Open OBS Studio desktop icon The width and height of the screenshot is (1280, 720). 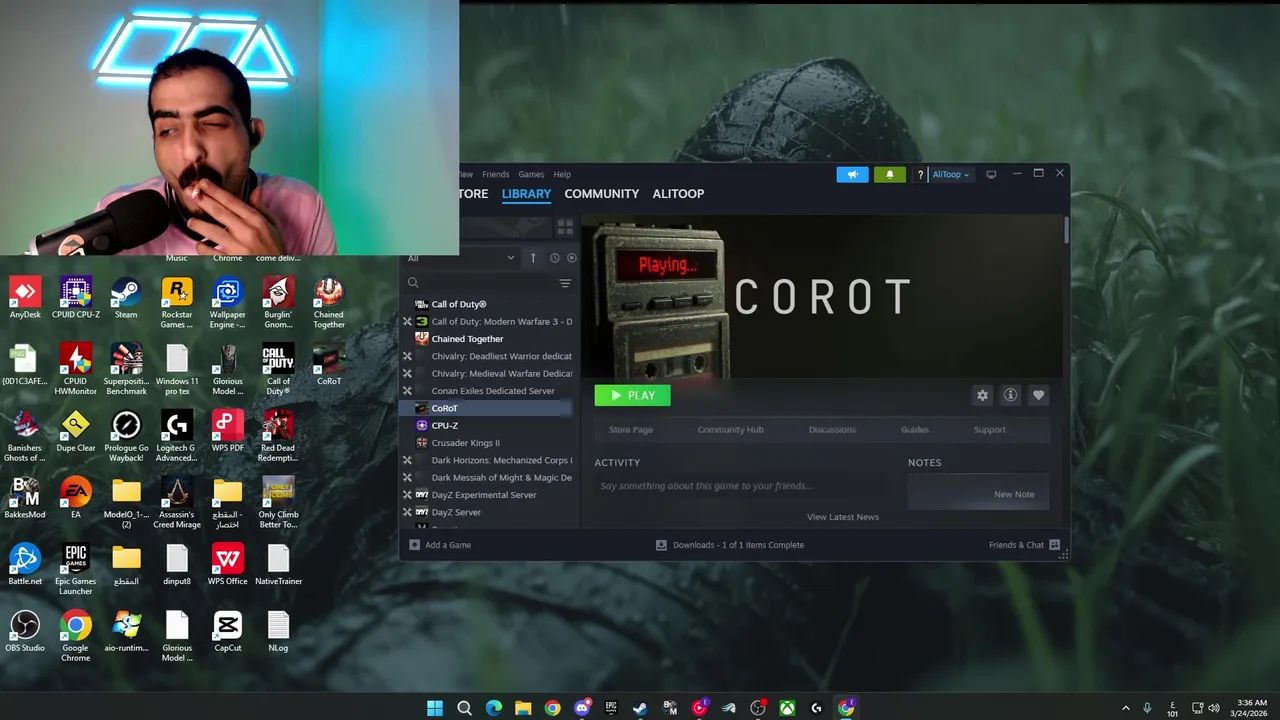(25, 632)
